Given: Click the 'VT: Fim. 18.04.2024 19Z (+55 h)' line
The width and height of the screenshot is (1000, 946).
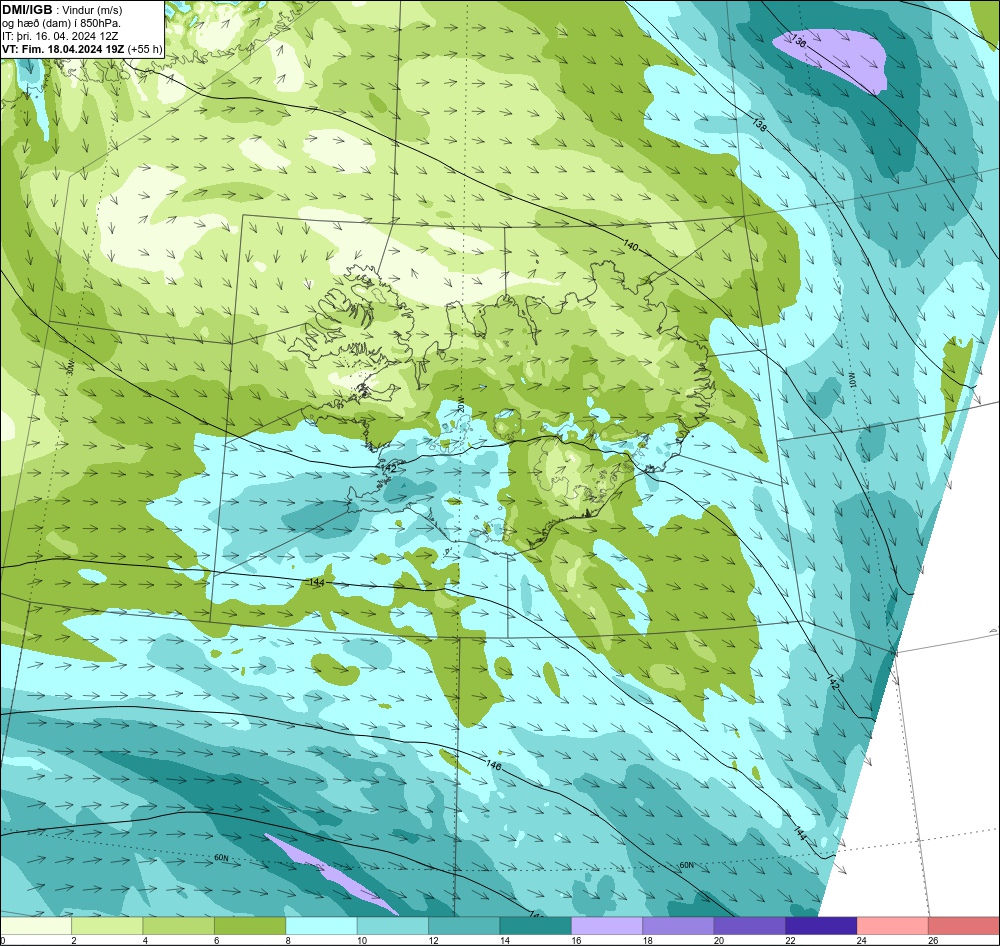Looking at the screenshot, I should point(82,49).
